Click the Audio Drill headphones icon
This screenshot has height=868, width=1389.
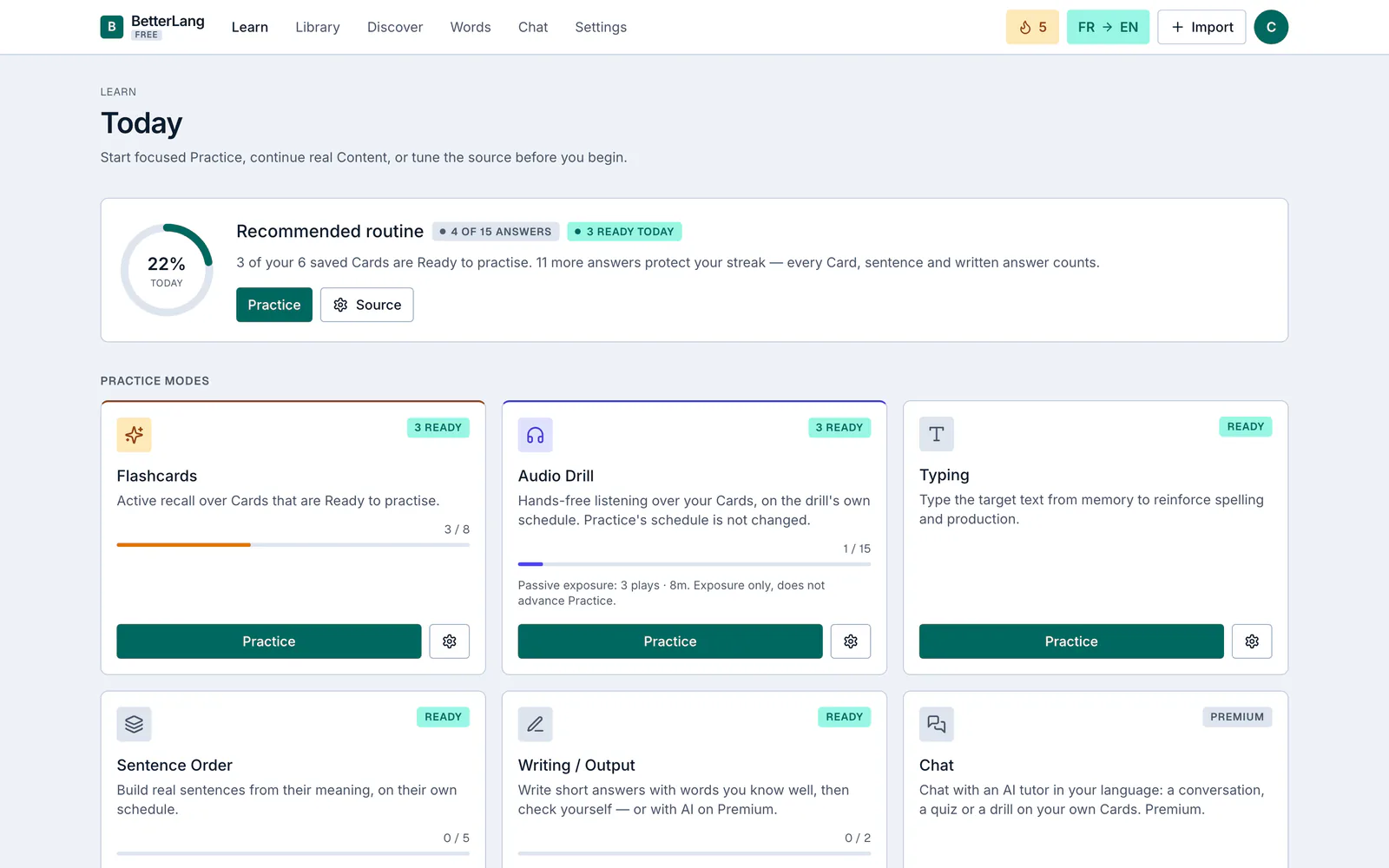(x=536, y=435)
